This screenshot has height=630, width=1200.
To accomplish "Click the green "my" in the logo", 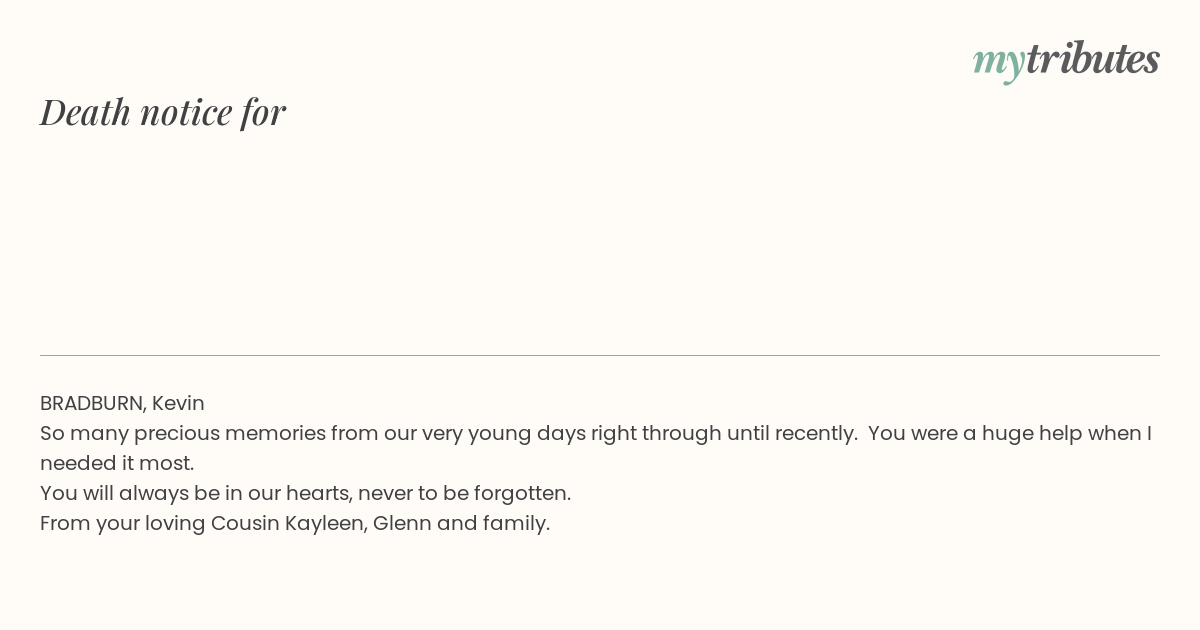I will pos(999,63).
